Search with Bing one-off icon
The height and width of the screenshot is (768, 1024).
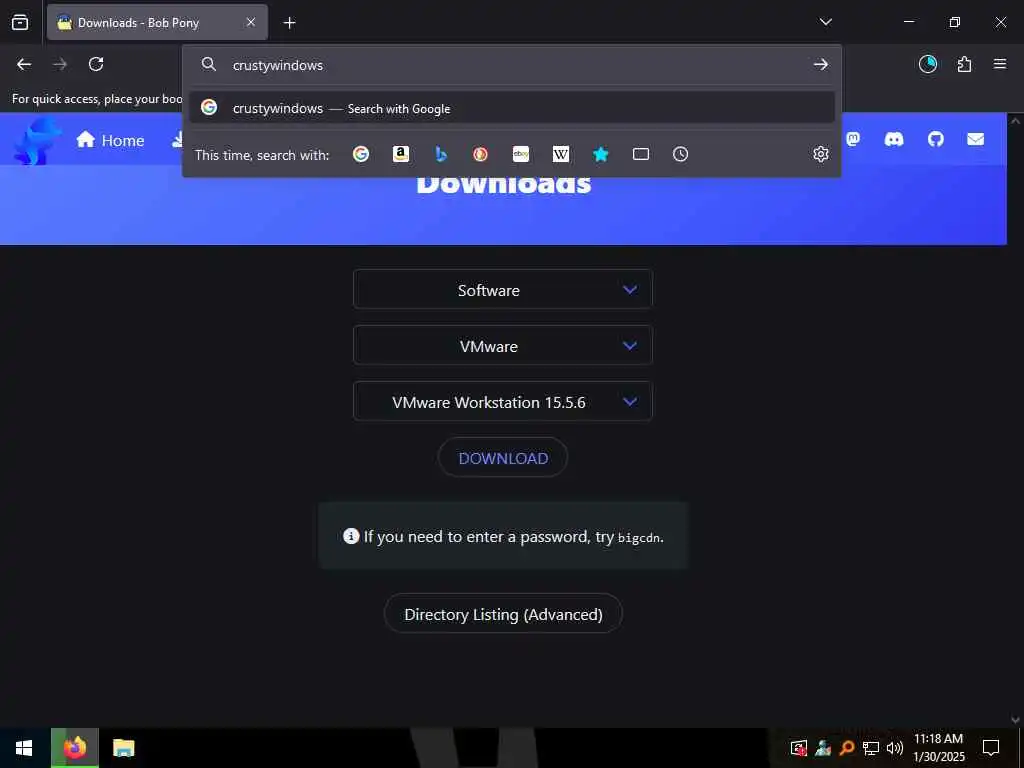click(x=441, y=154)
